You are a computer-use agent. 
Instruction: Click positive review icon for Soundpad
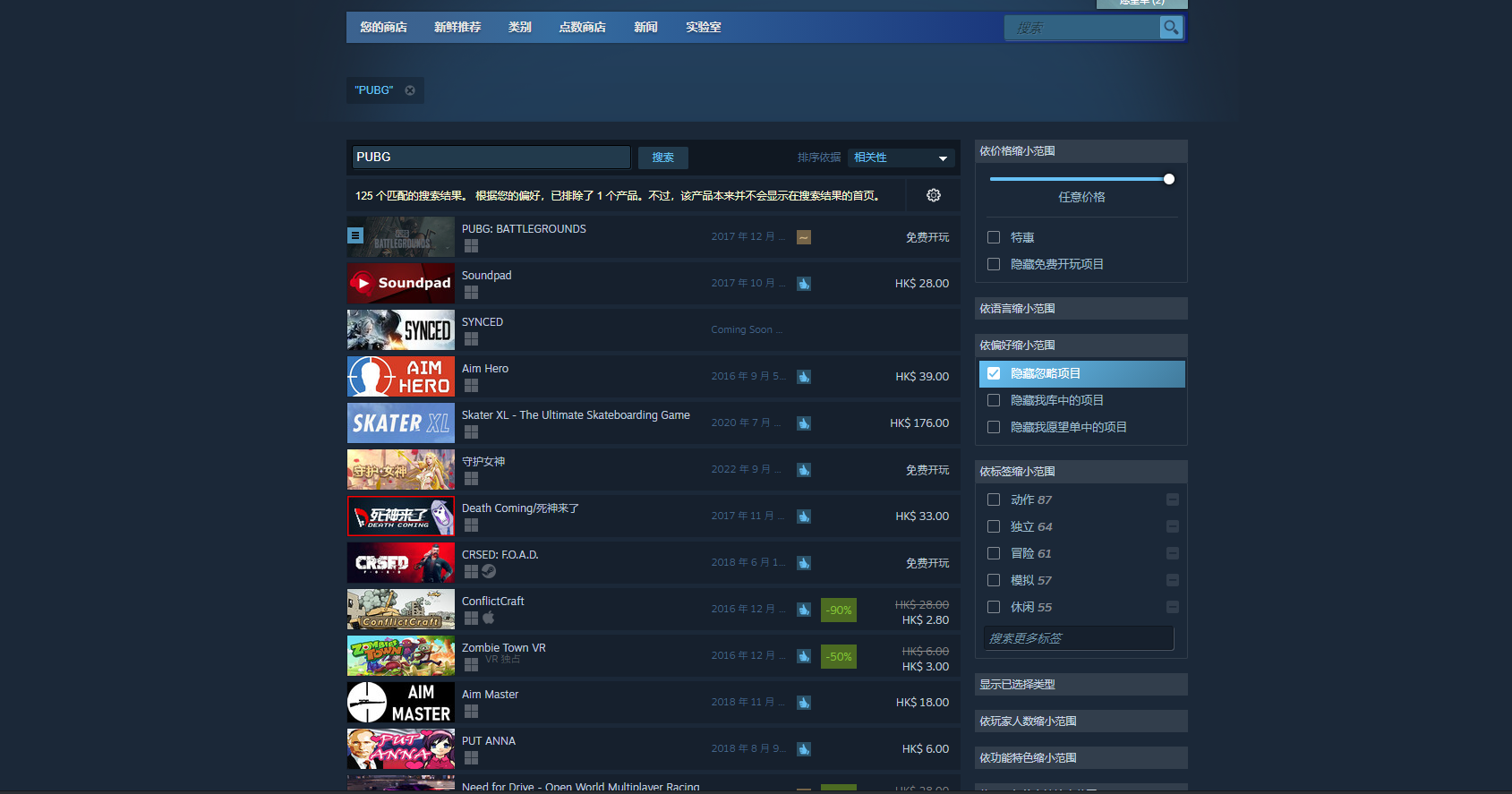click(804, 284)
